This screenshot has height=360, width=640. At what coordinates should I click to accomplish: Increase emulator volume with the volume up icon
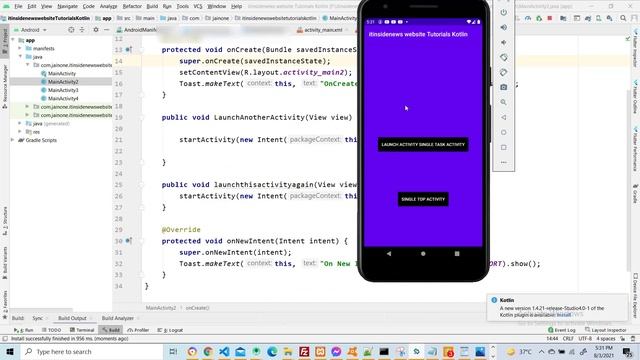pos(504,27)
